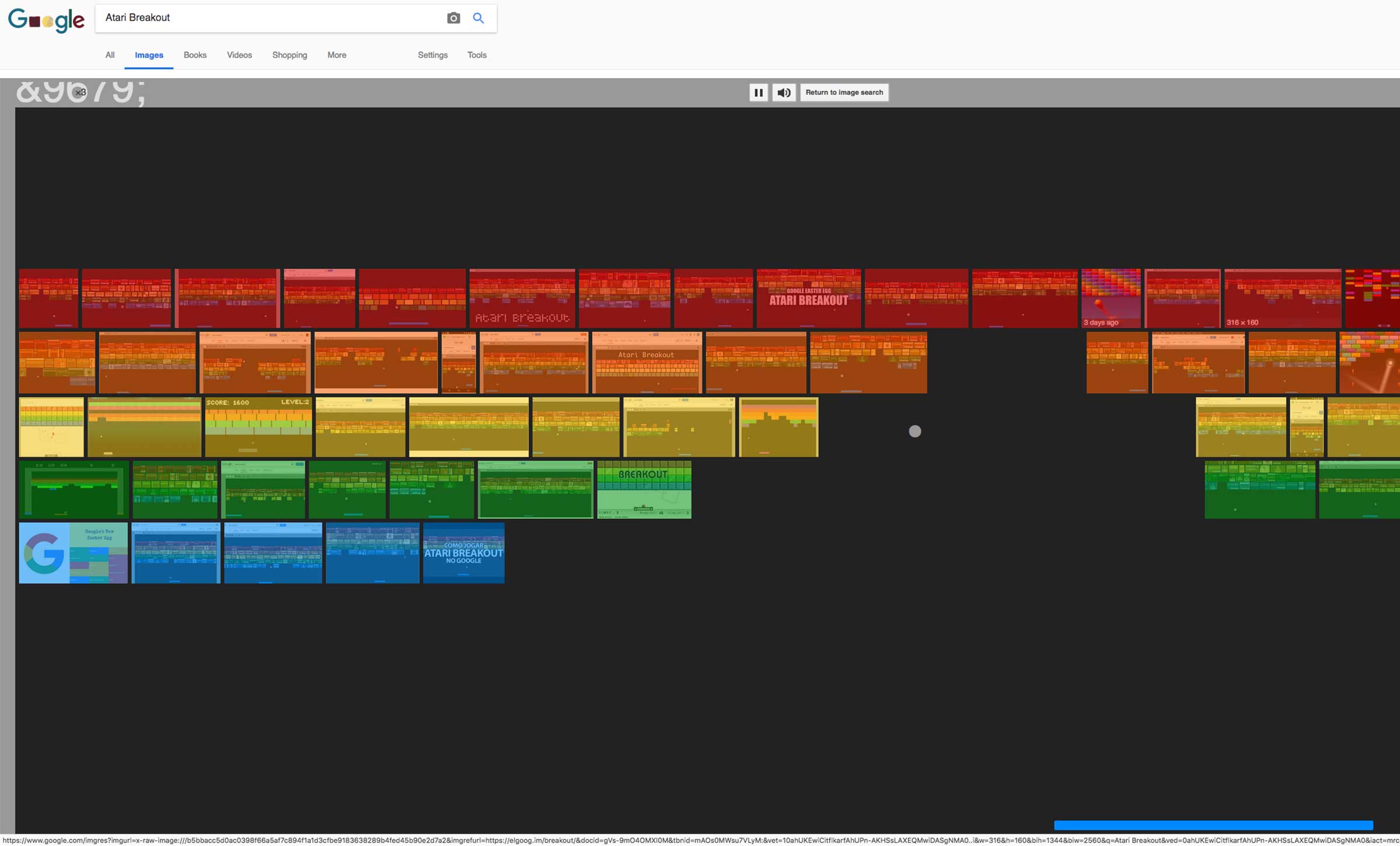The width and height of the screenshot is (1400, 846).
Task: Click red brick labeled 3 days ago
Action: 1111,298
